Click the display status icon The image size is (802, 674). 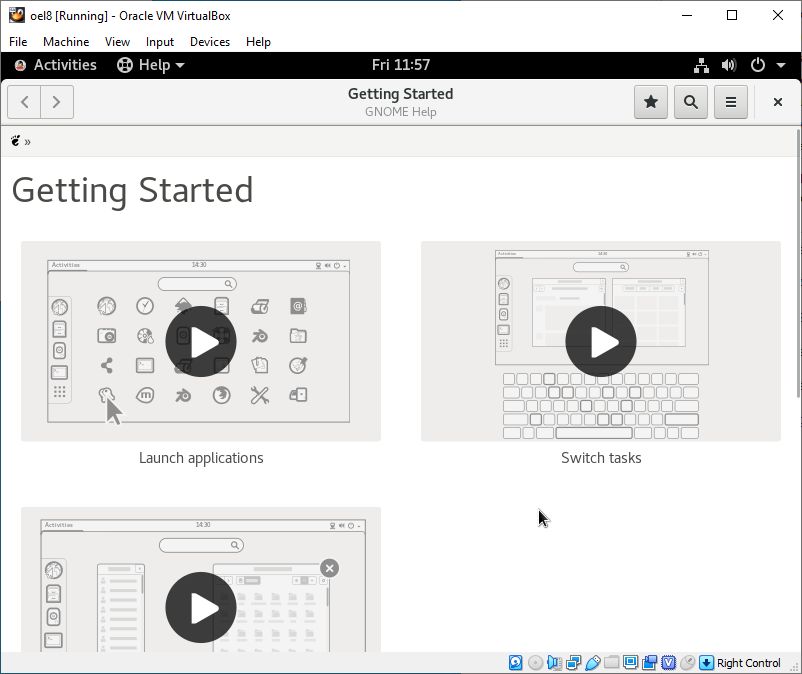(630, 663)
